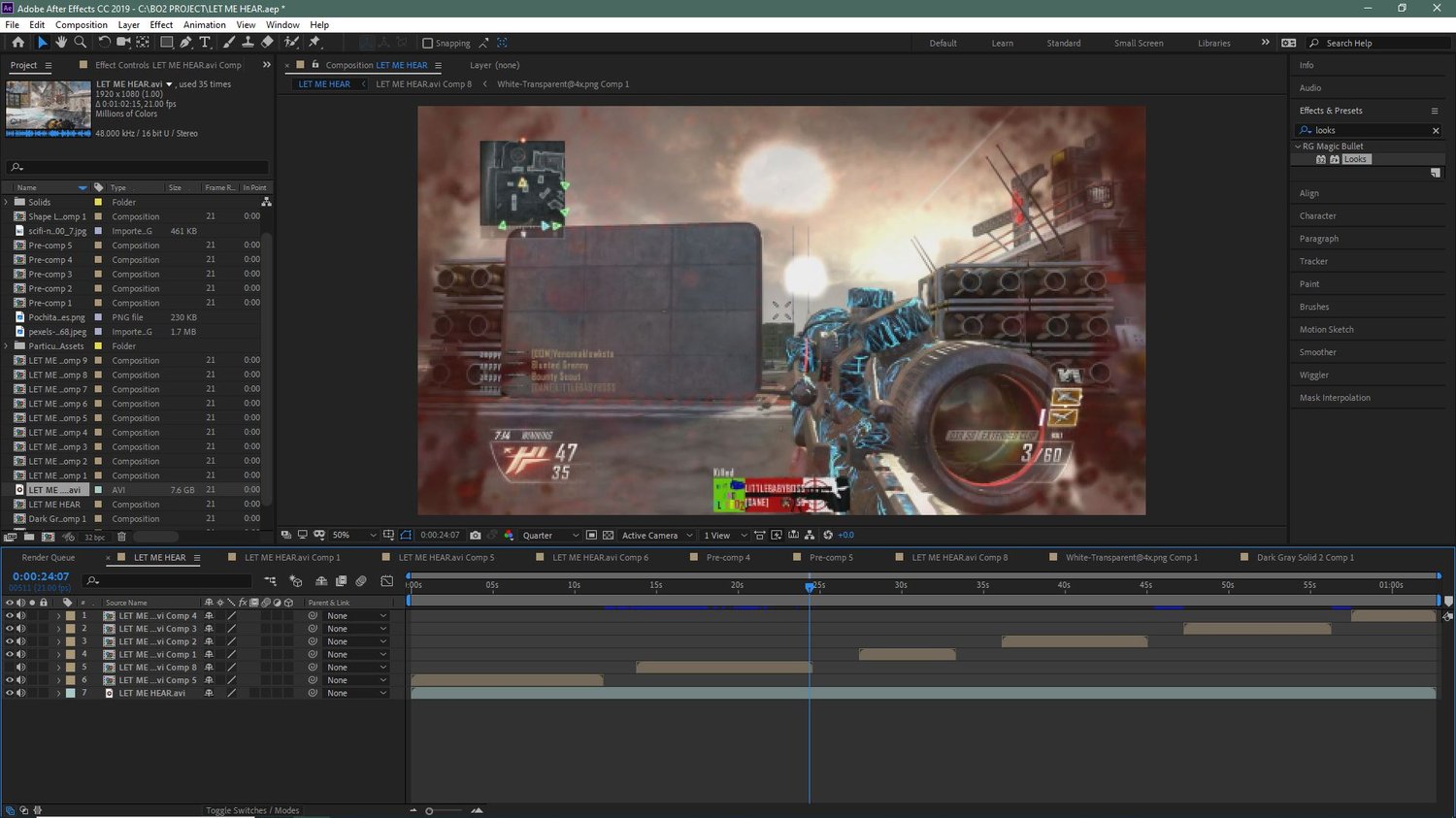This screenshot has height=818, width=1456.
Task: Click the Home icon in toolbar
Action: click(x=17, y=43)
